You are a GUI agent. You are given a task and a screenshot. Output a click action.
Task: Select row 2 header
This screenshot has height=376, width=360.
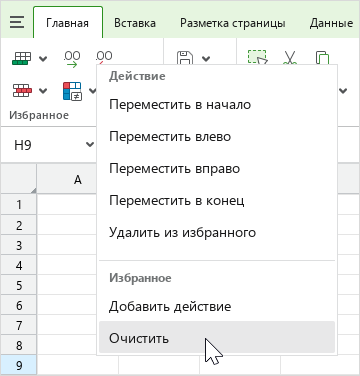click(19, 225)
